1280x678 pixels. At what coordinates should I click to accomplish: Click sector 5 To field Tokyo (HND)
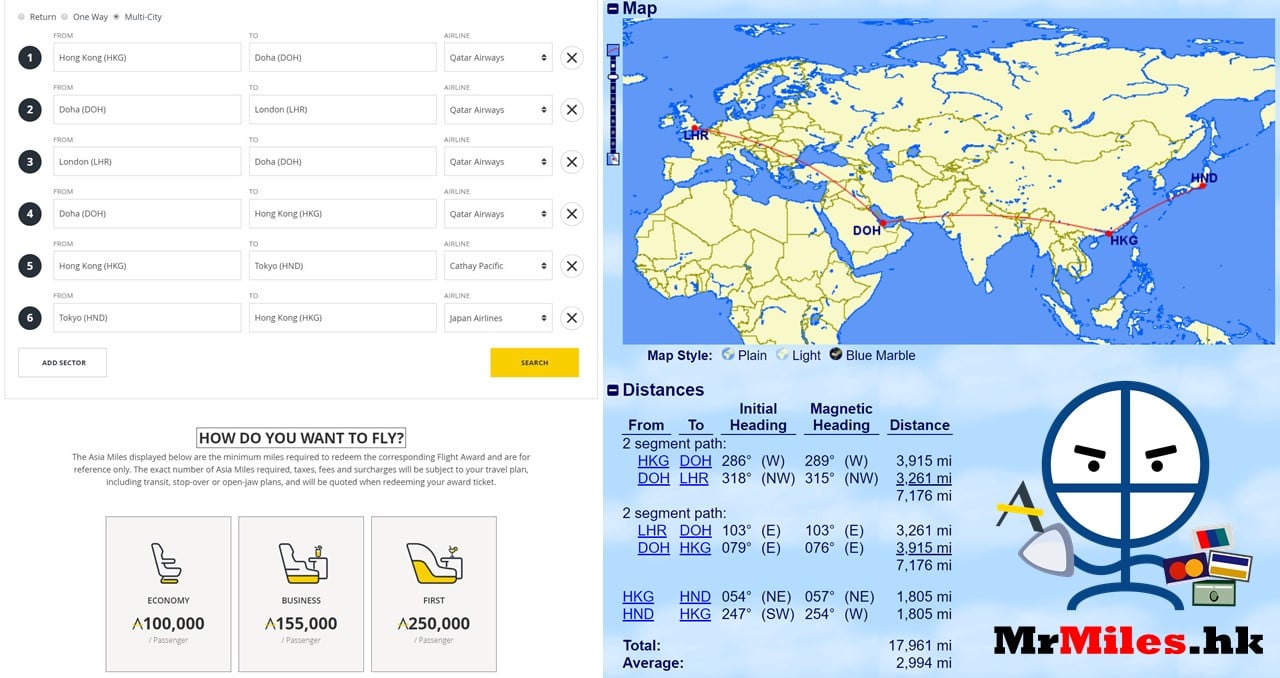(343, 266)
